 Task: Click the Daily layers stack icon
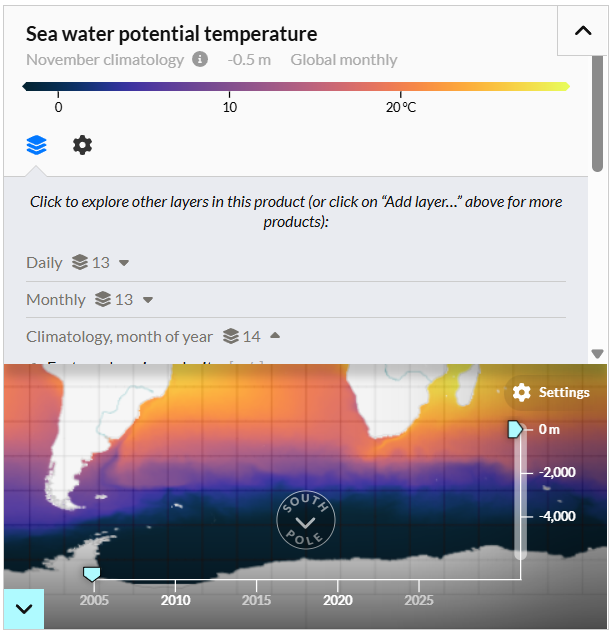(80, 262)
